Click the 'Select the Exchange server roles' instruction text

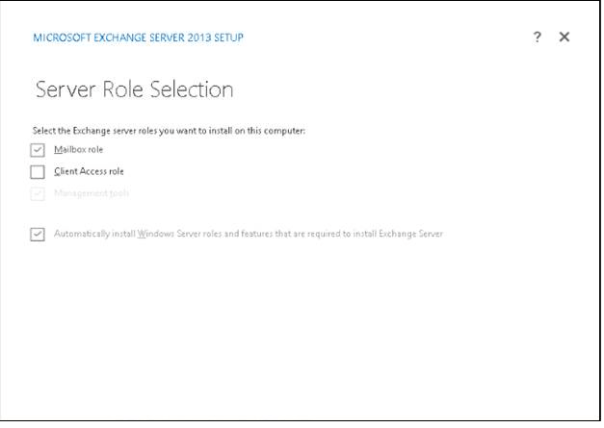(169, 132)
